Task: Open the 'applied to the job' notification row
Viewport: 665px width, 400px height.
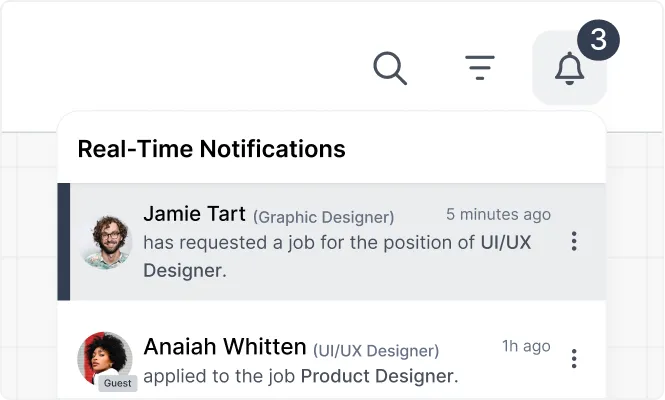Action: click(331, 359)
